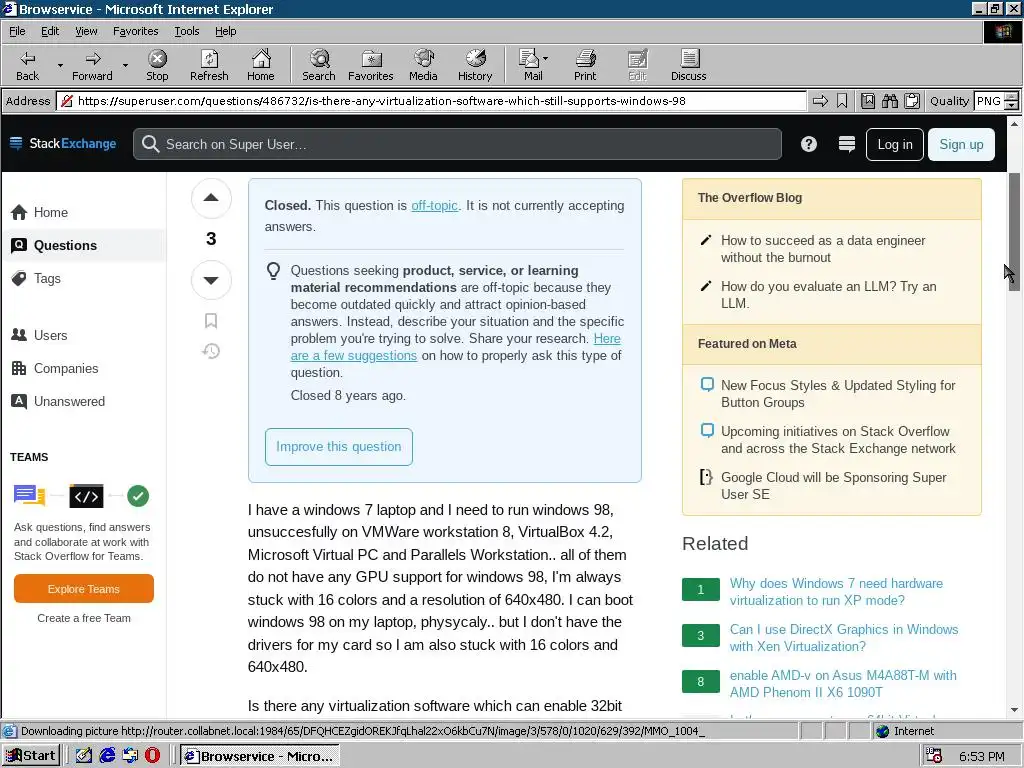Screen dimensions: 1024x768
Task: Click the Search on Super User field
Action: pos(457,144)
